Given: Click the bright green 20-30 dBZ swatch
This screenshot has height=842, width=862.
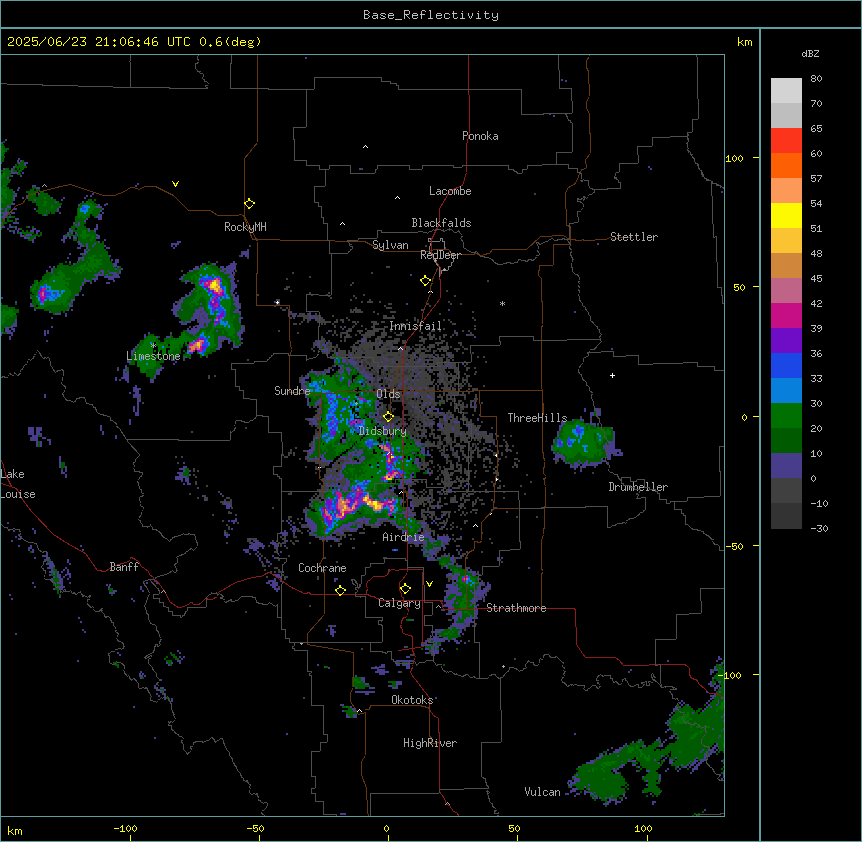Looking at the screenshot, I should [786, 416].
